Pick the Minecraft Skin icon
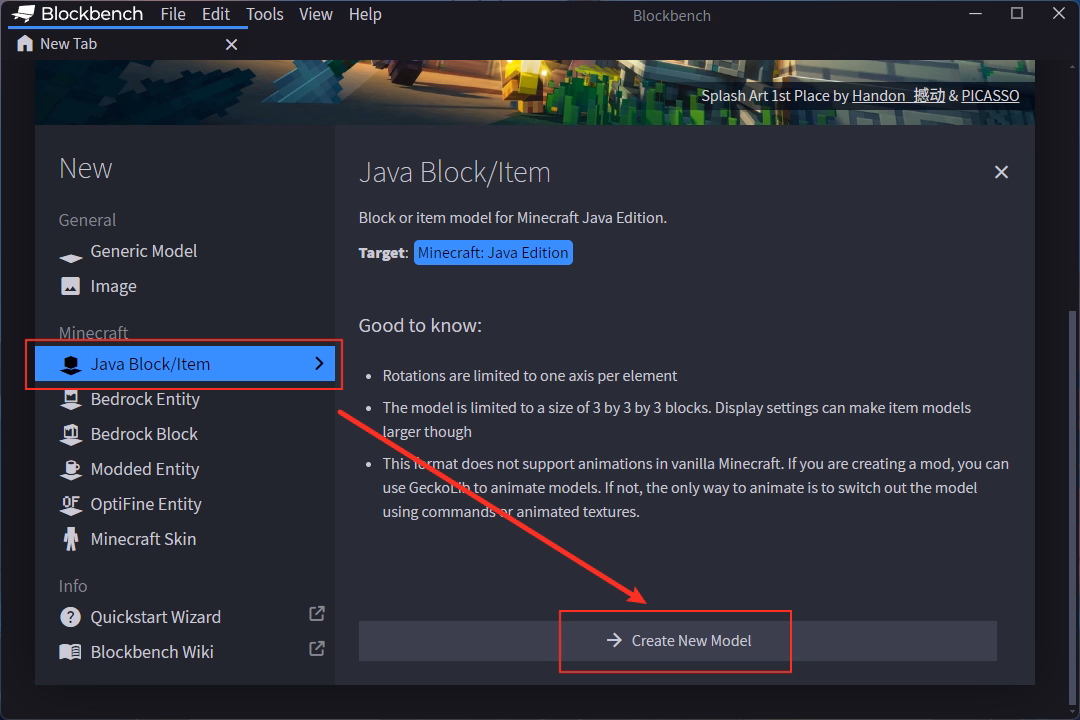The image size is (1080, 720). (70, 539)
